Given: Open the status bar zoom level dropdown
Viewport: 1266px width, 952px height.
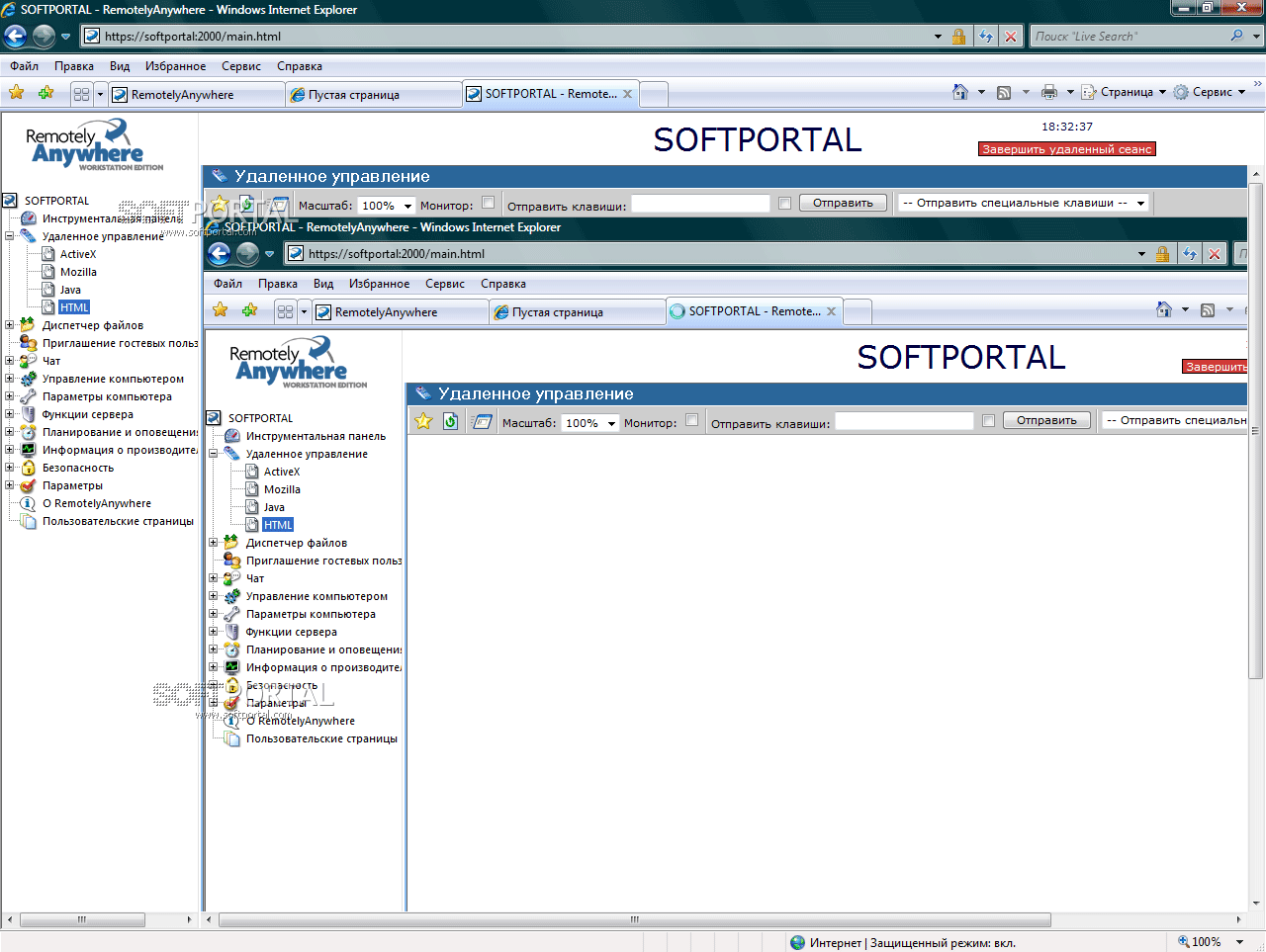Looking at the screenshot, I should 1241,942.
